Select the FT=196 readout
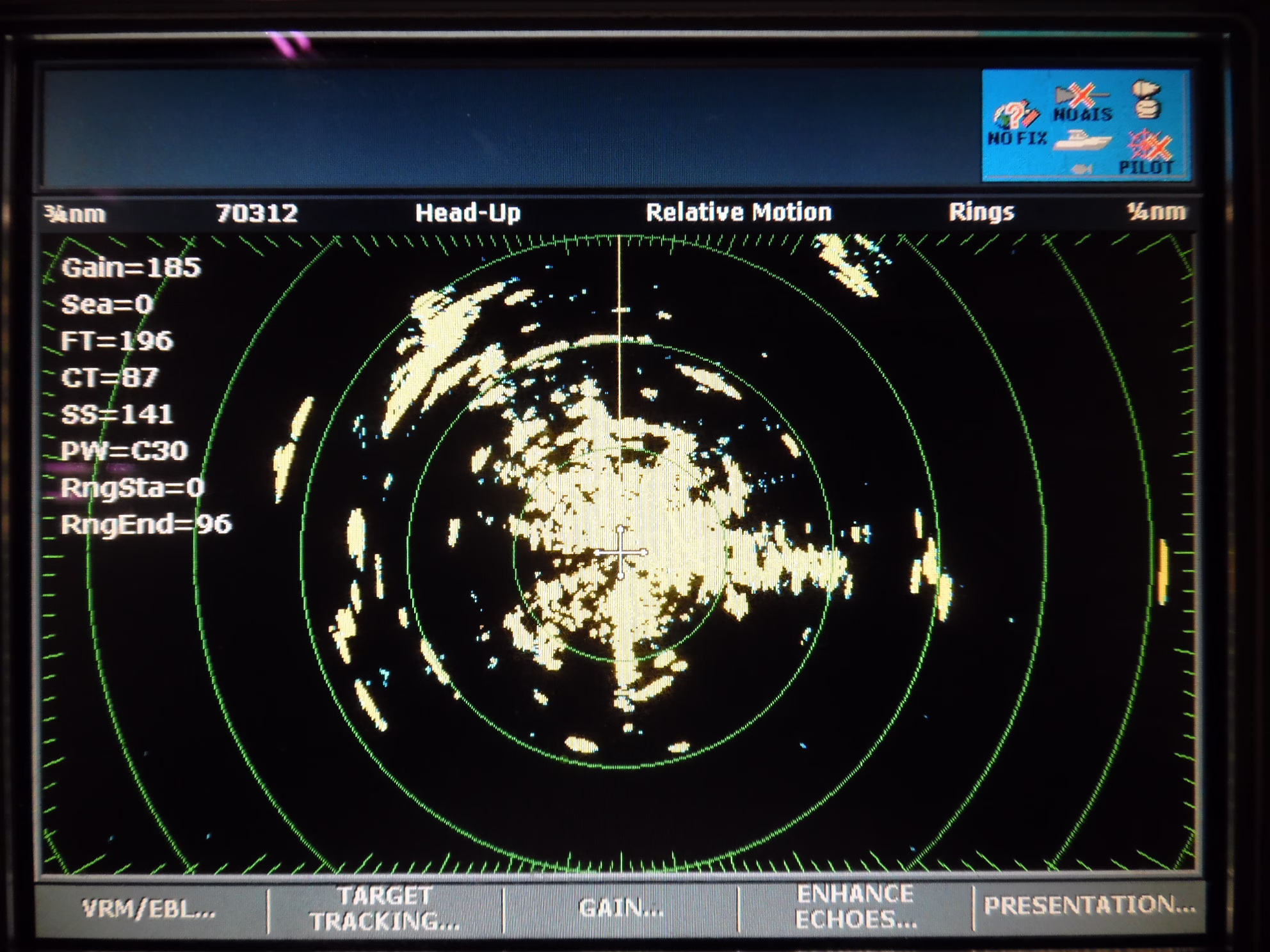Screen dimensions: 1270x952 [x=117, y=341]
